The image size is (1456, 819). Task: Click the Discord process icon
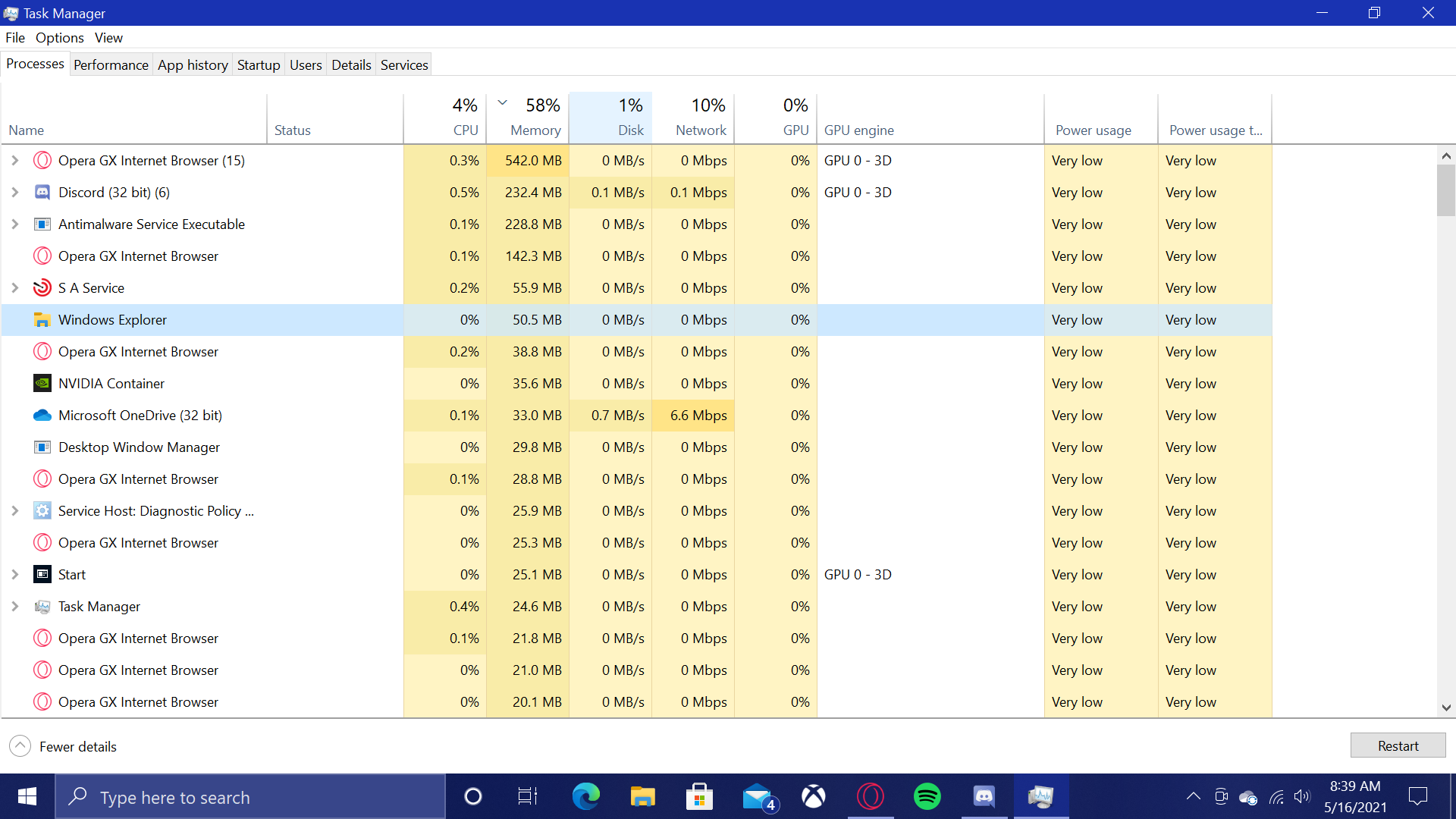[42, 193]
